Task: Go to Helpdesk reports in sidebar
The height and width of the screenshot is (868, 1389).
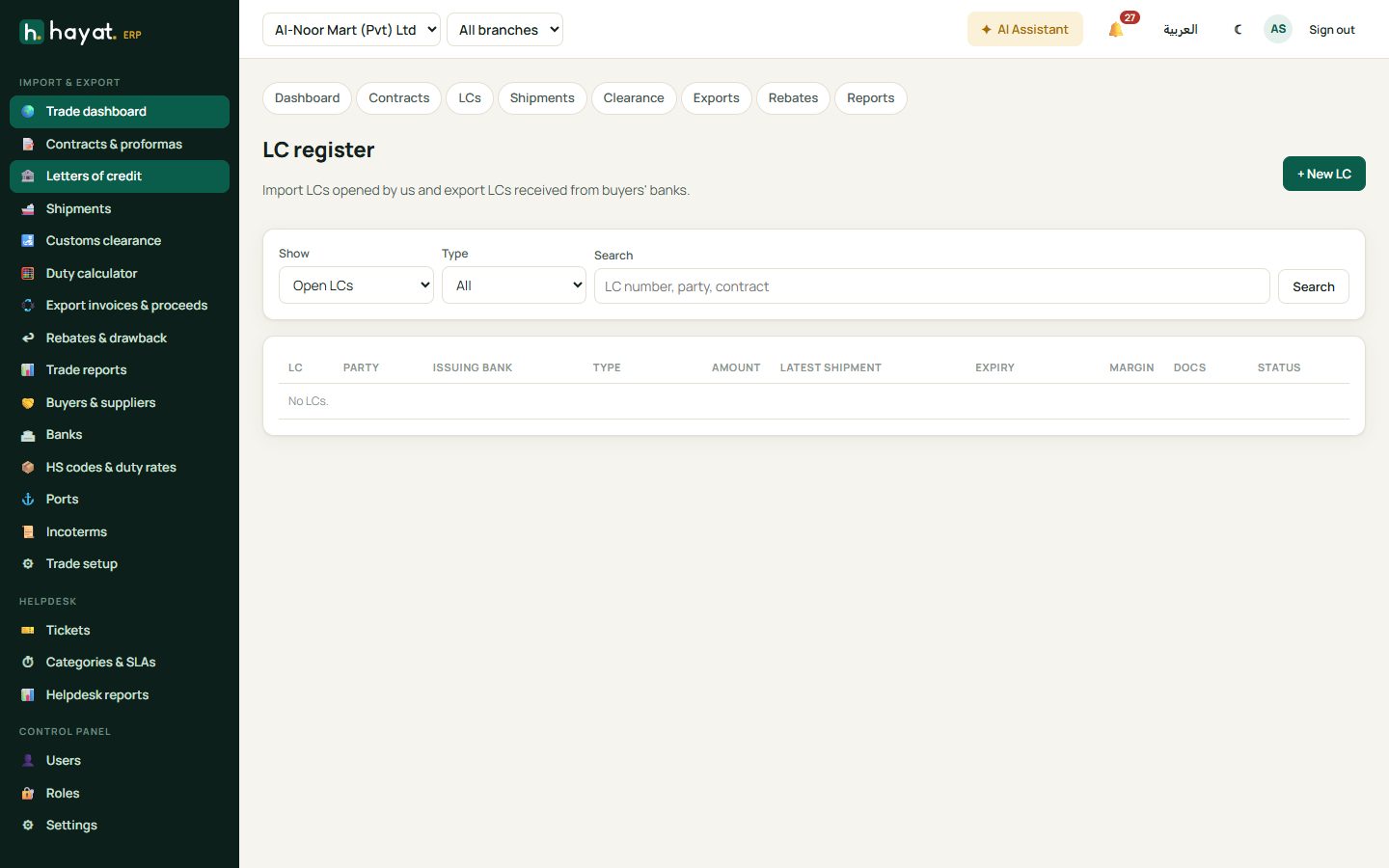Action: point(120,695)
